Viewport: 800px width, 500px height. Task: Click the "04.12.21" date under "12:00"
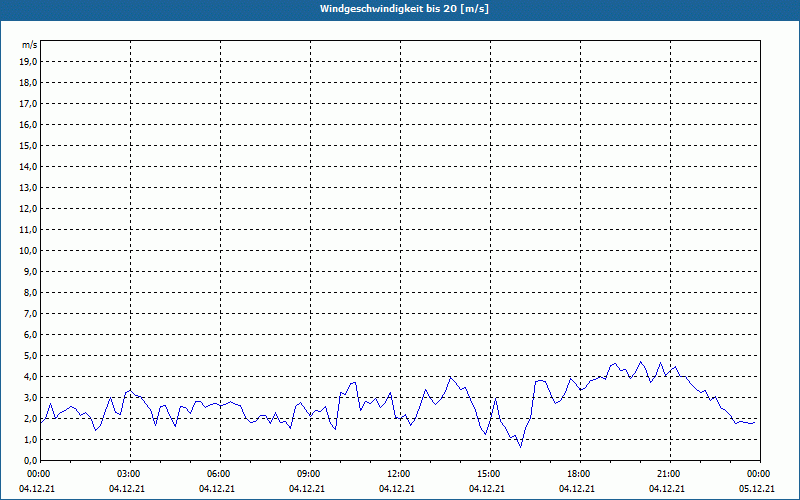[397, 489]
